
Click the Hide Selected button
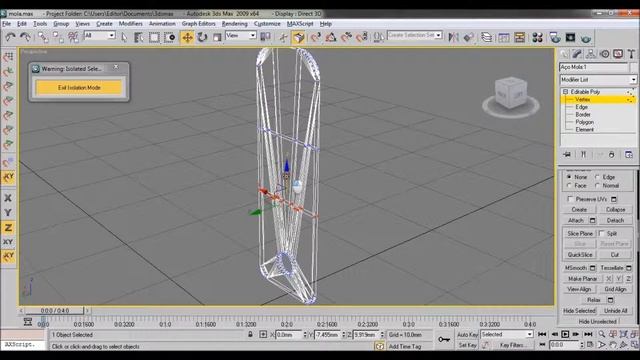tap(579, 311)
